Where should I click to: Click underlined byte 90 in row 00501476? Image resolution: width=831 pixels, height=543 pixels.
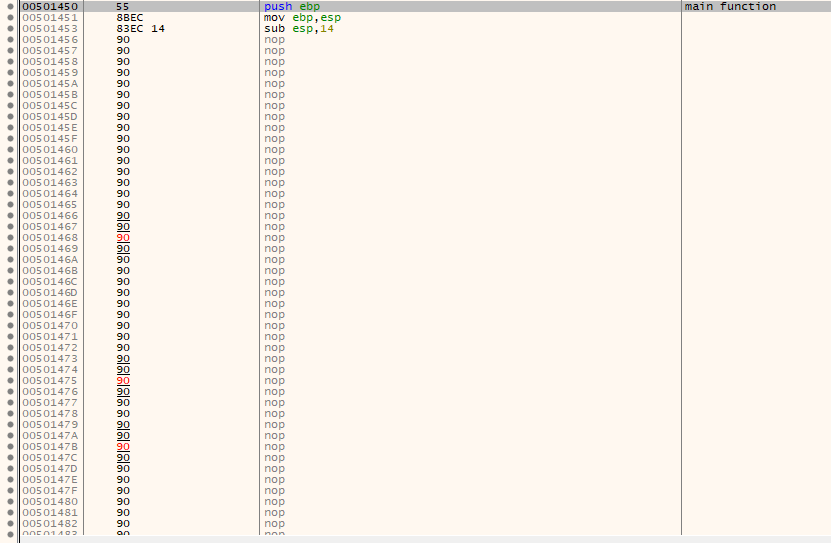click(123, 391)
